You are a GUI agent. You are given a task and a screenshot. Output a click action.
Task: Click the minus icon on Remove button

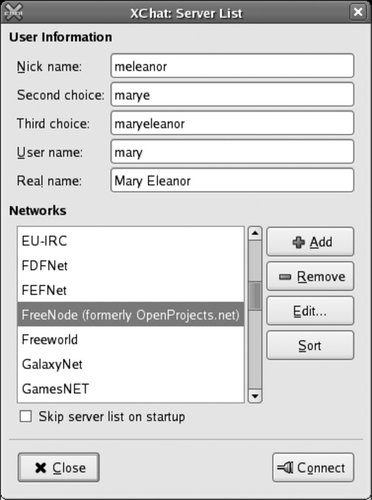285,277
